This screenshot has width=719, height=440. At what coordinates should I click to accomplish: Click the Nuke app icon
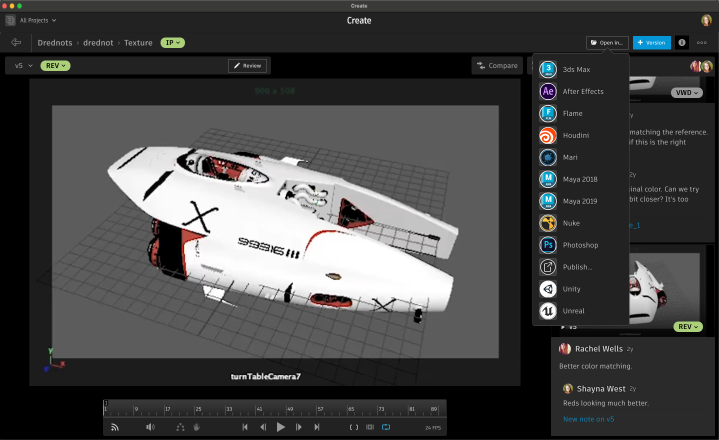[x=548, y=223]
